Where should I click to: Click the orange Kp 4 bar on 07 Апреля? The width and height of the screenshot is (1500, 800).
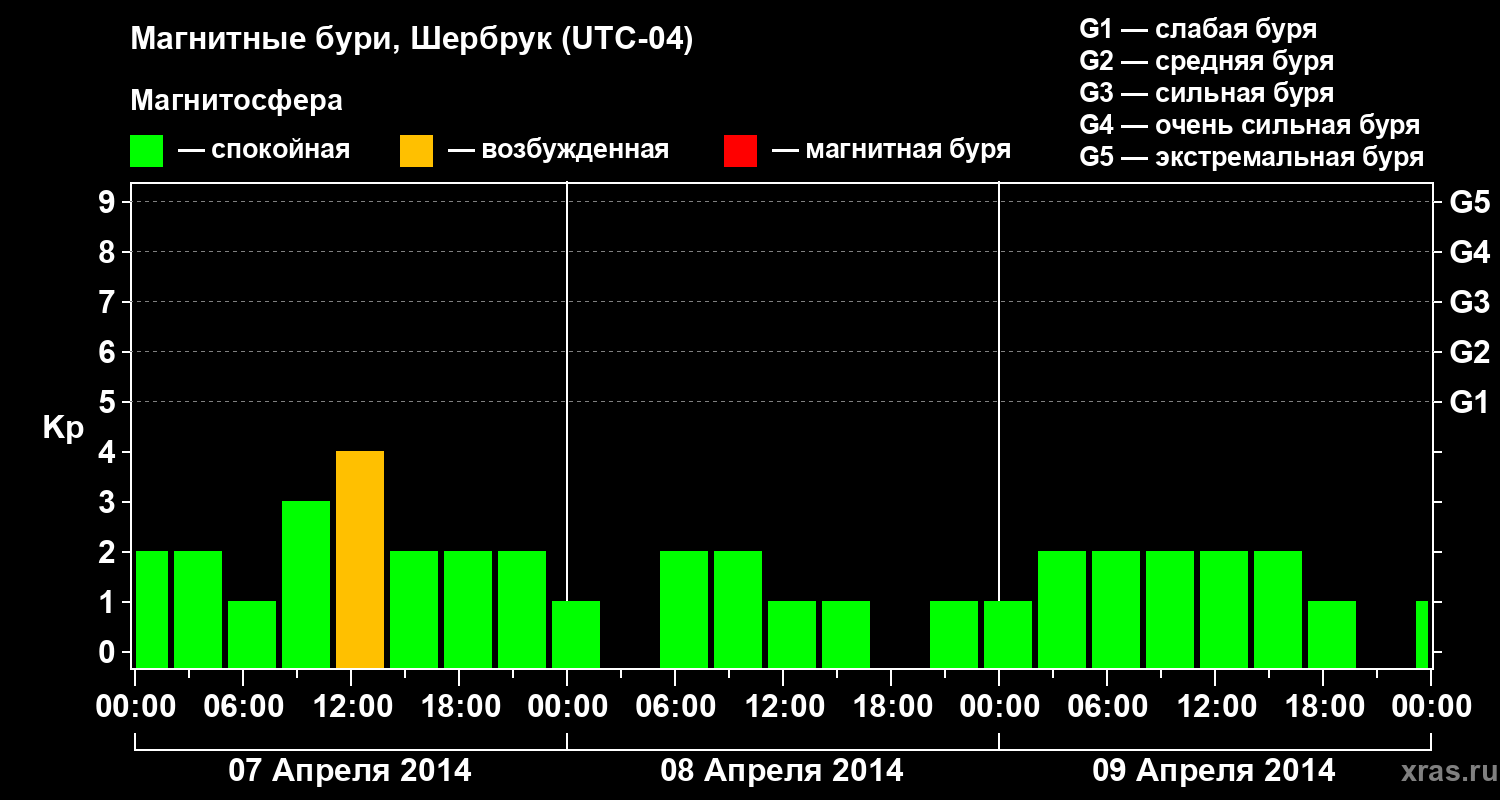(x=360, y=560)
